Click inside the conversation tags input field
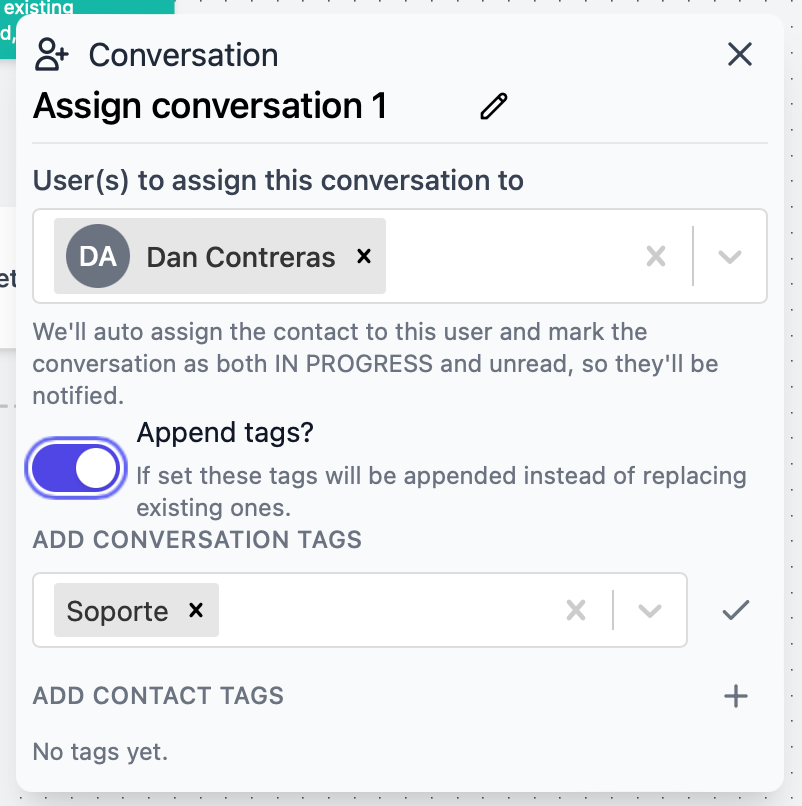 [x=400, y=610]
